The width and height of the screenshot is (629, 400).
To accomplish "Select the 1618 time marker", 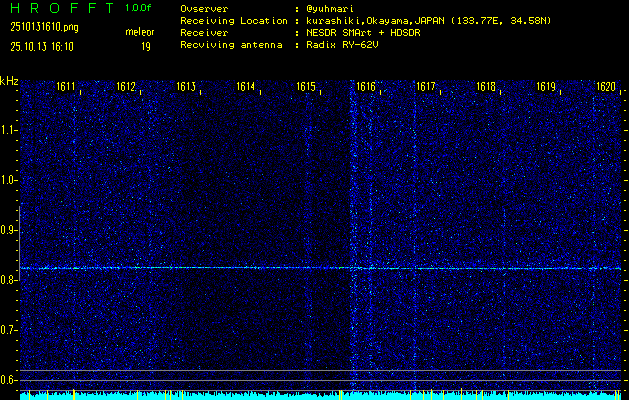I will click(486, 87).
